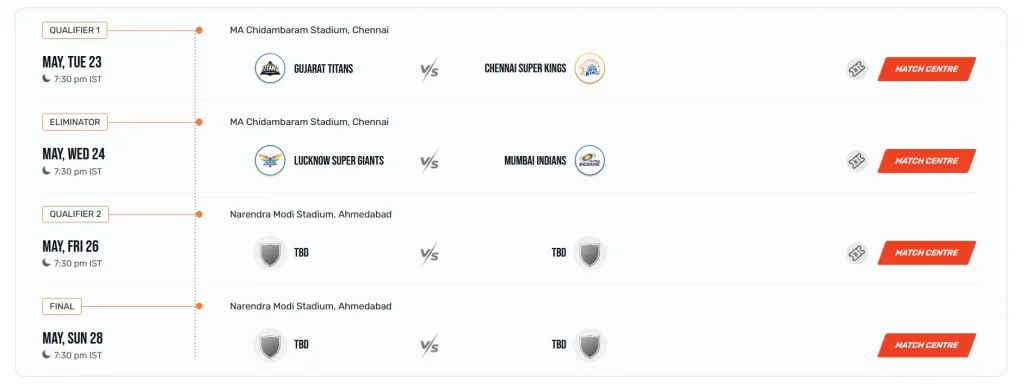Screen dimensions: 1024x386
Task: Click ticket icon for Qualifier 2 match
Action: [857, 253]
